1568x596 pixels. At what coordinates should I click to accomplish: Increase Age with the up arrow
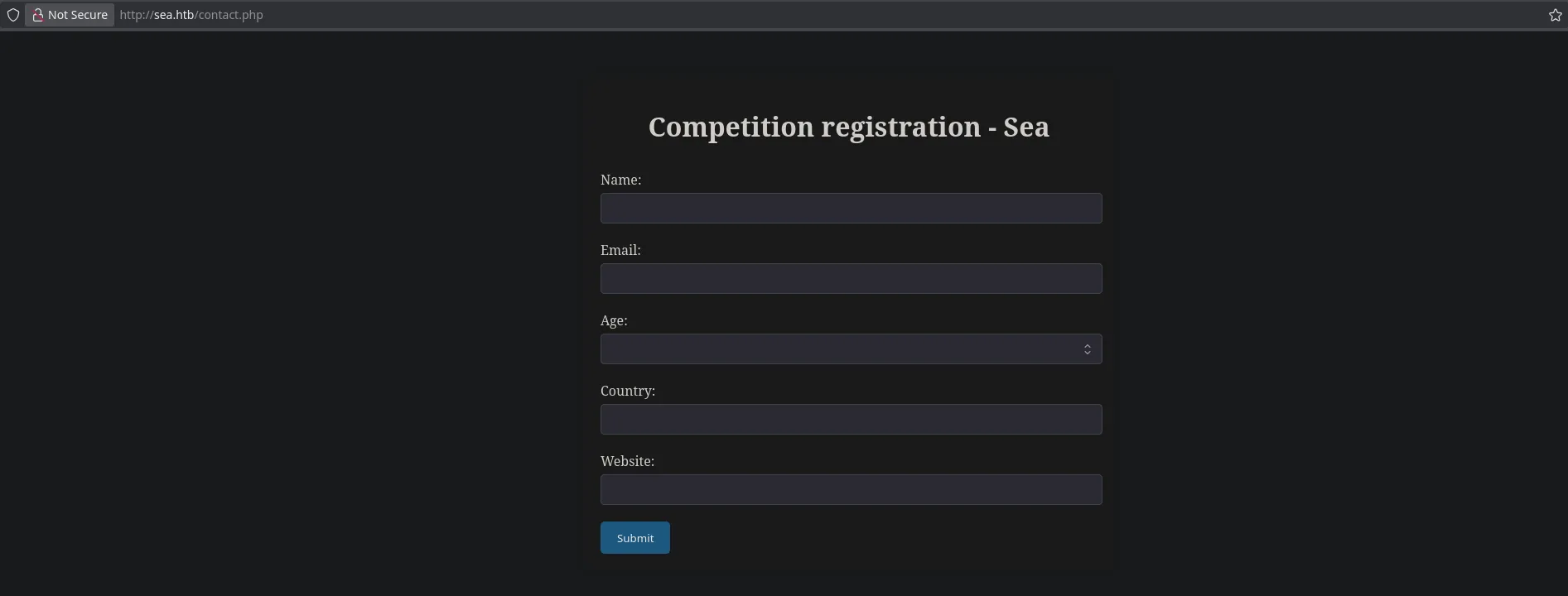coord(1088,345)
